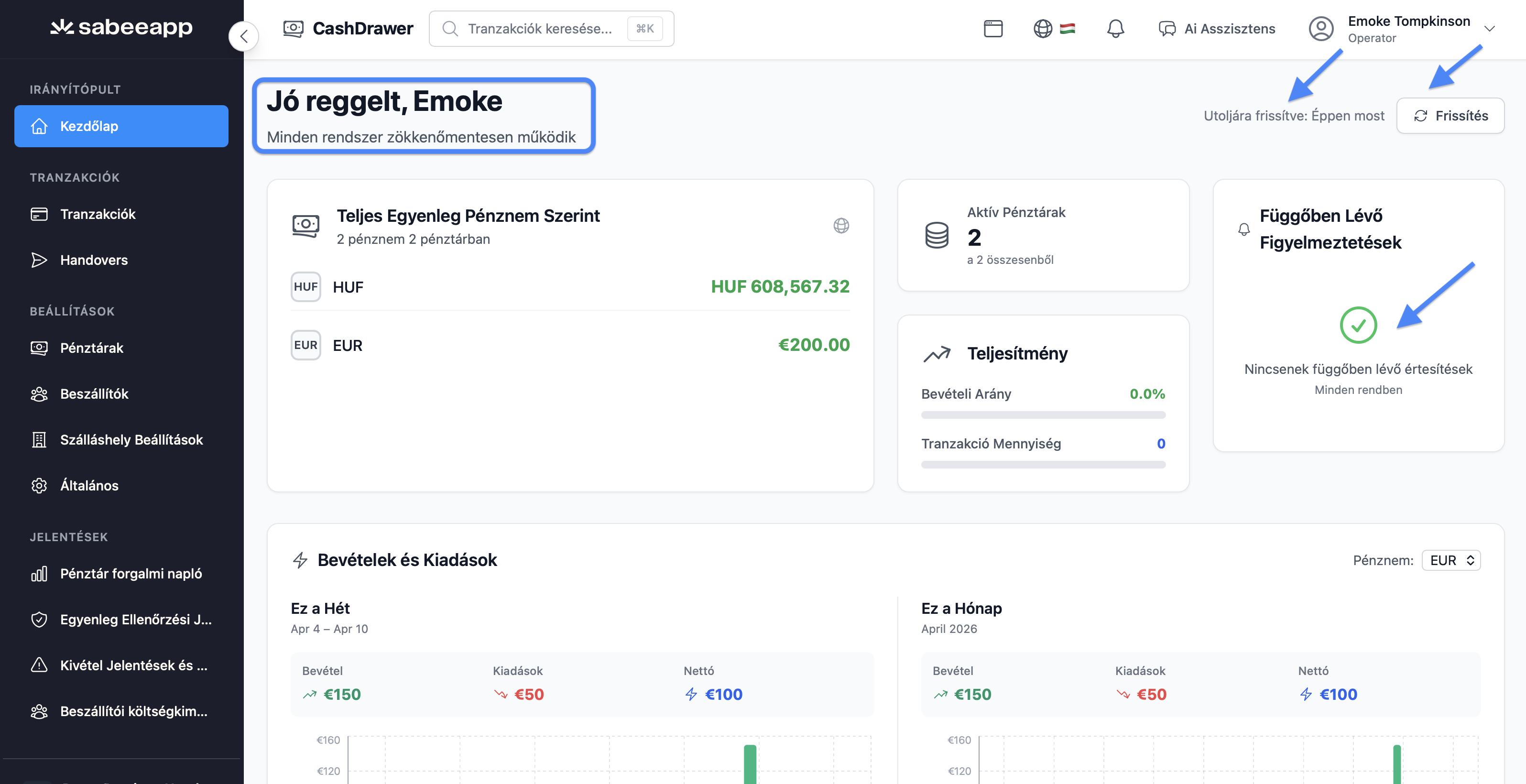
Task: Open Handovers from the sidebar
Action: click(94, 260)
